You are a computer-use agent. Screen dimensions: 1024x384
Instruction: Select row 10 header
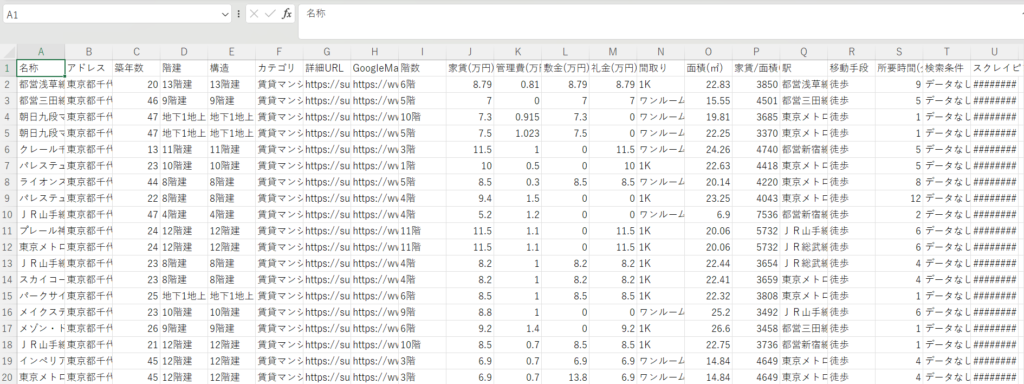[x=8, y=214]
